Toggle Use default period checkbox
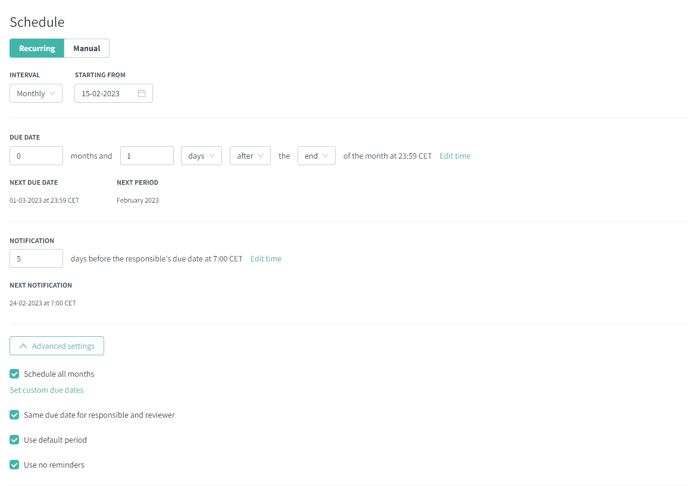 point(14,440)
